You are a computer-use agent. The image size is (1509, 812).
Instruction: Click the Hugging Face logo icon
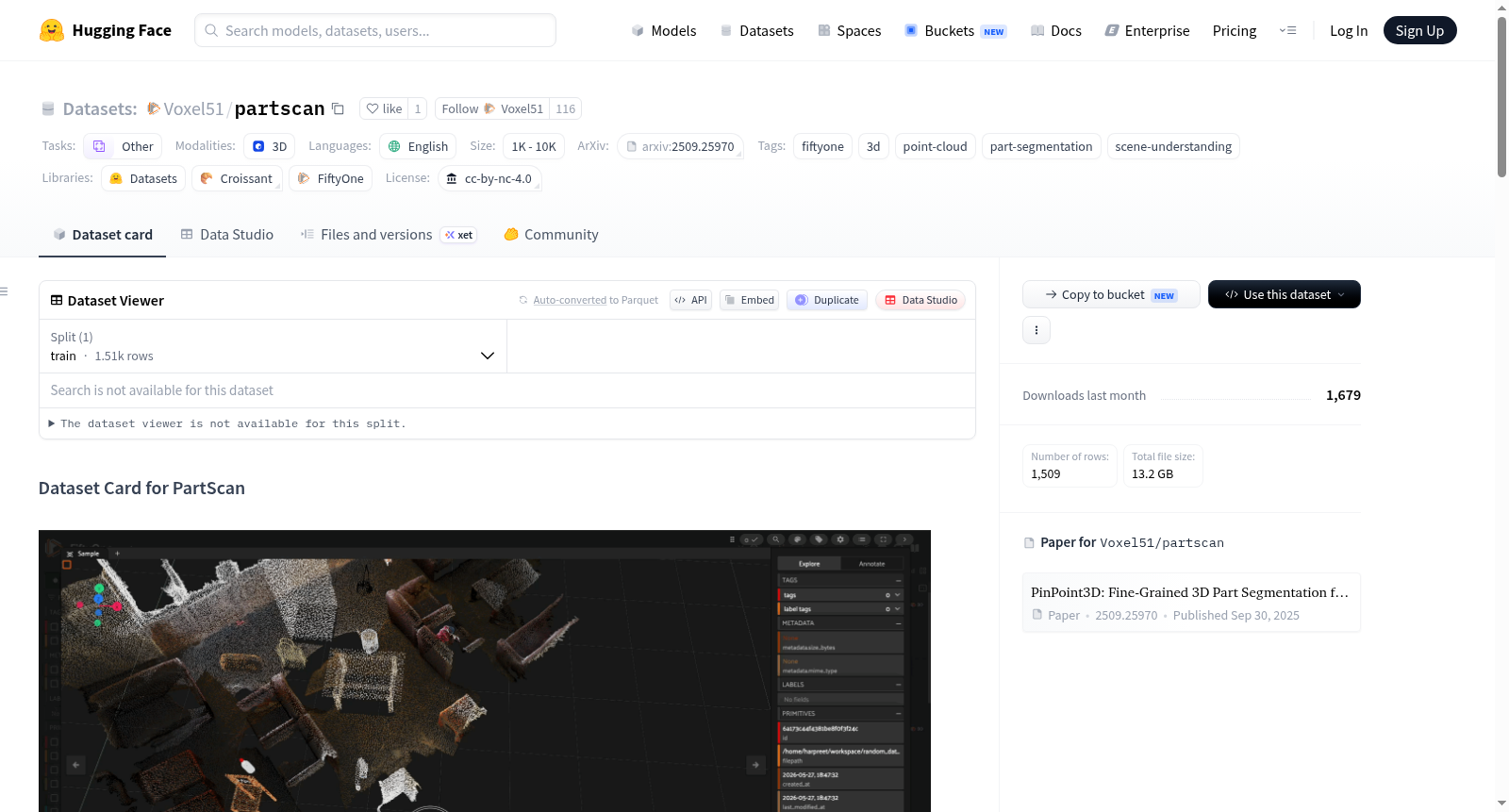pyautogui.click(x=52, y=30)
